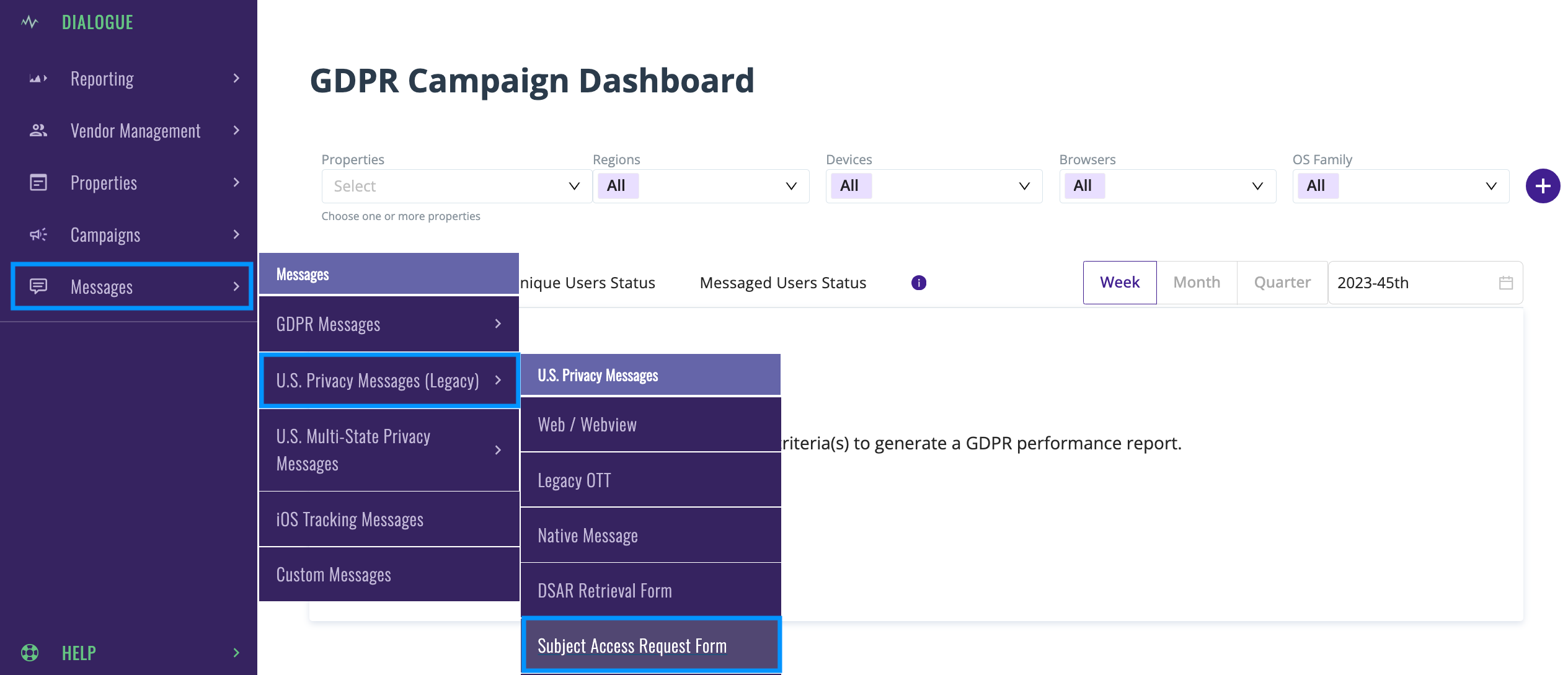Viewport: 1568px width, 675px height.
Task: Switch time range to Quarter
Action: pyautogui.click(x=1282, y=283)
